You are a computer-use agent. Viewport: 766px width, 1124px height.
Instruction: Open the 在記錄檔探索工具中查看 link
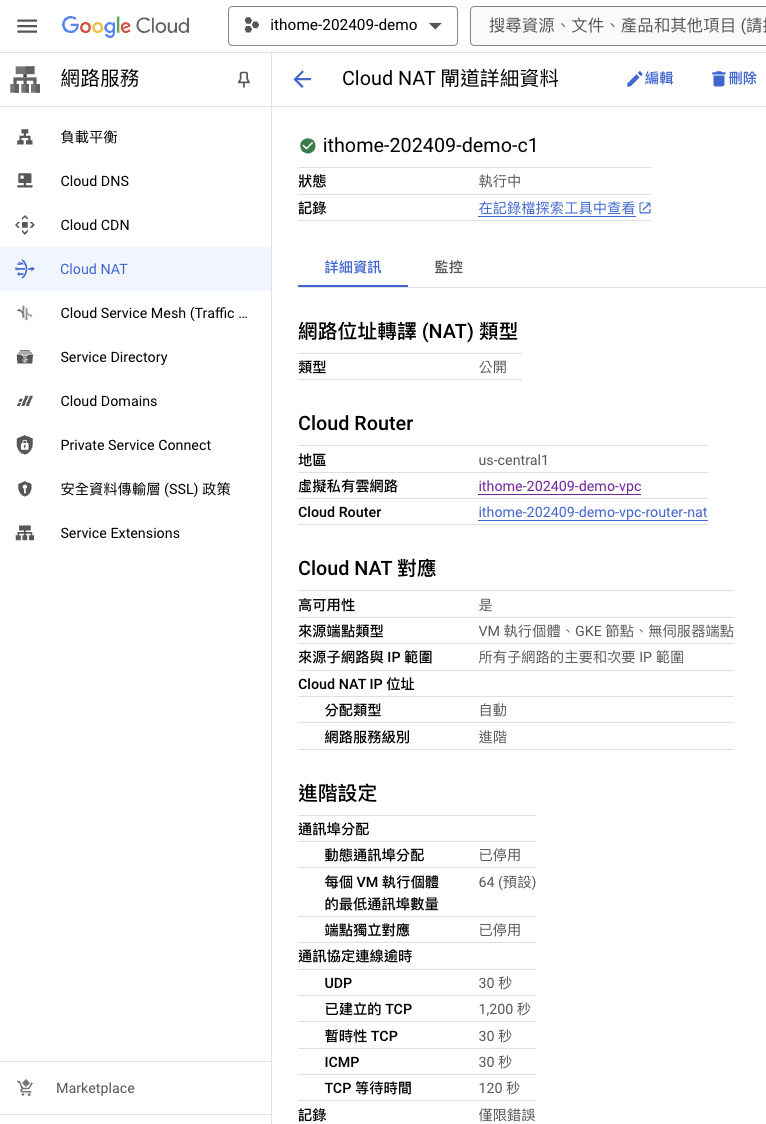click(557, 208)
